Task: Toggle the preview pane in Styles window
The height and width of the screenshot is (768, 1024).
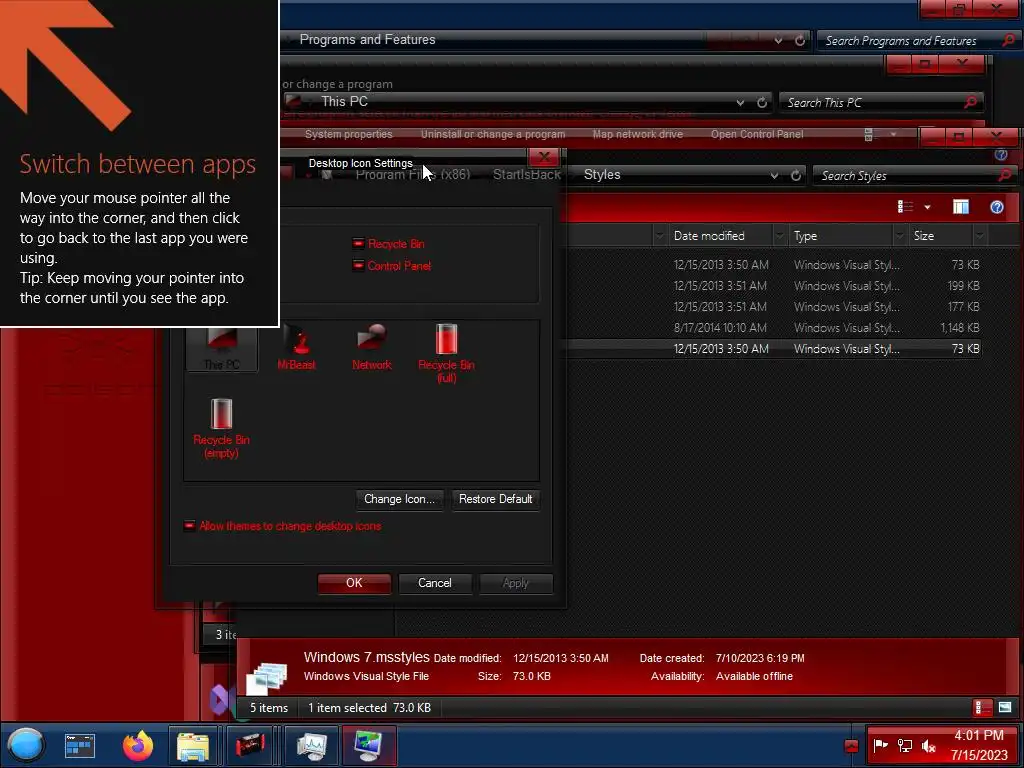Action: tap(961, 207)
